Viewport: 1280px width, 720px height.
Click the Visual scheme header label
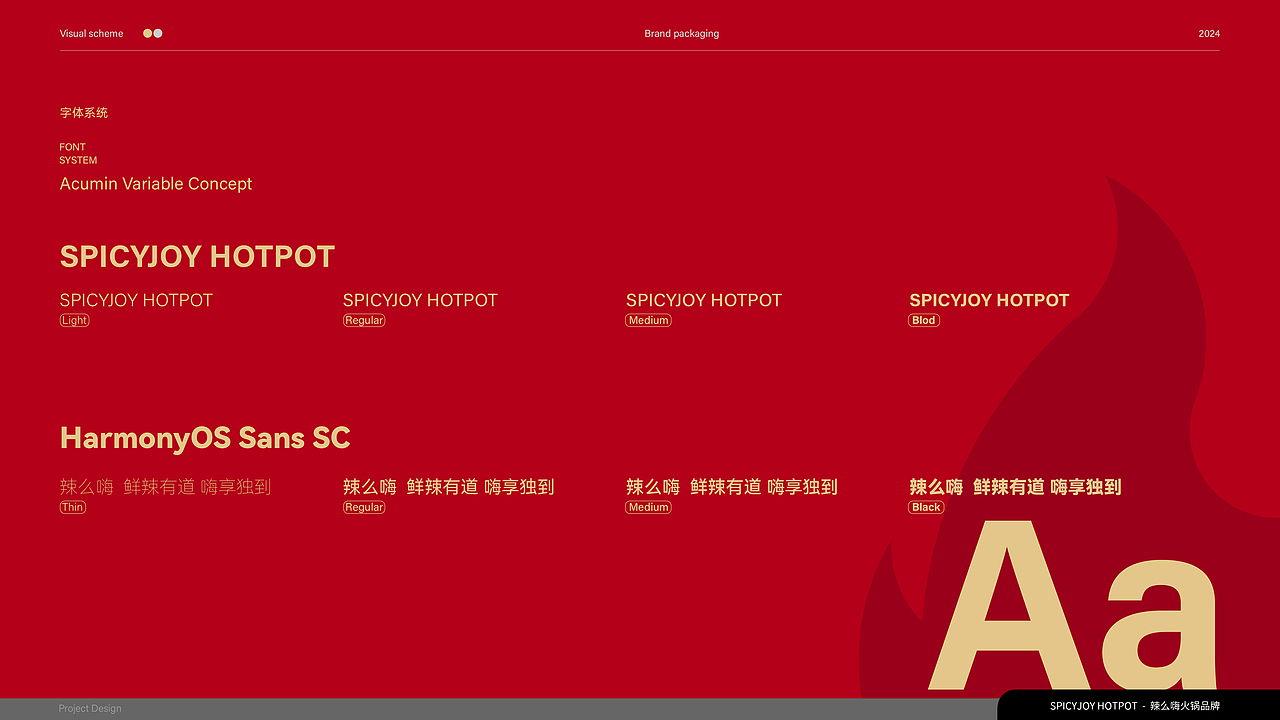(92, 33)
